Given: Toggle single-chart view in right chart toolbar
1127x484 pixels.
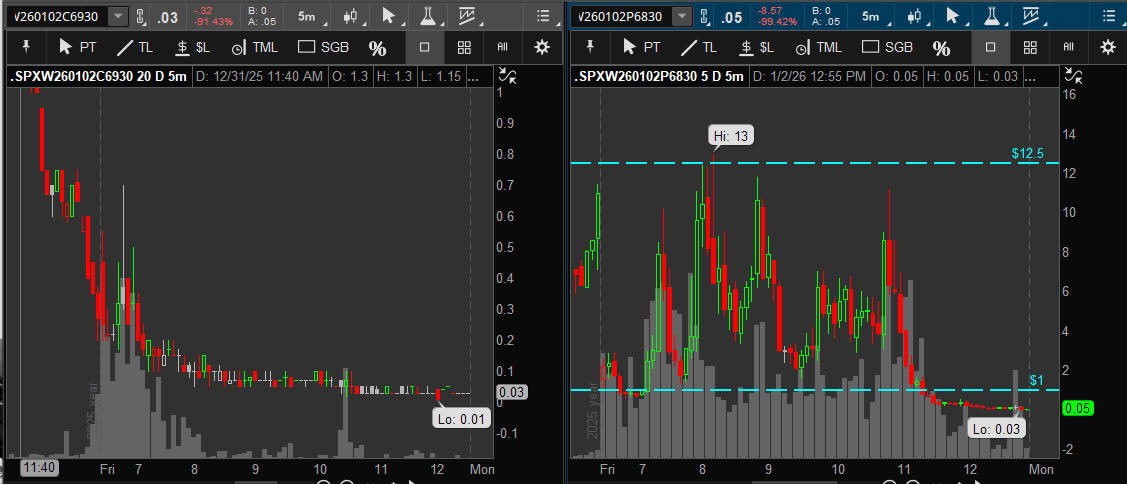Looking at the screenshot, I should (x=990, y=47).
